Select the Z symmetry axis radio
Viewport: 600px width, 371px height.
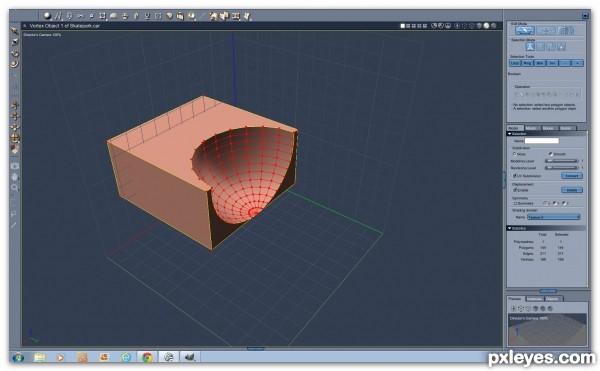(564, 203)
